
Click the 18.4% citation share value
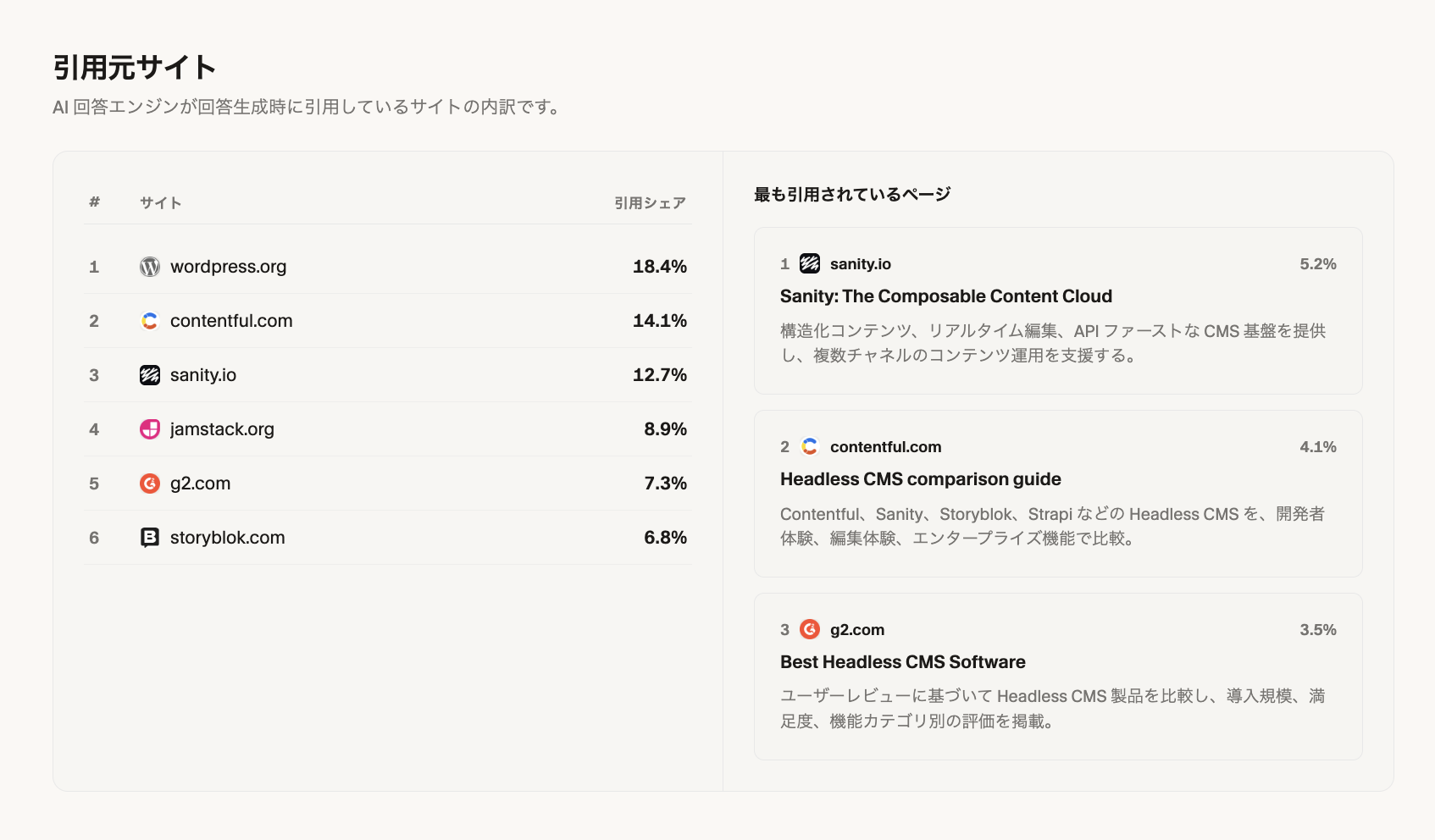[x=660, y=267]
